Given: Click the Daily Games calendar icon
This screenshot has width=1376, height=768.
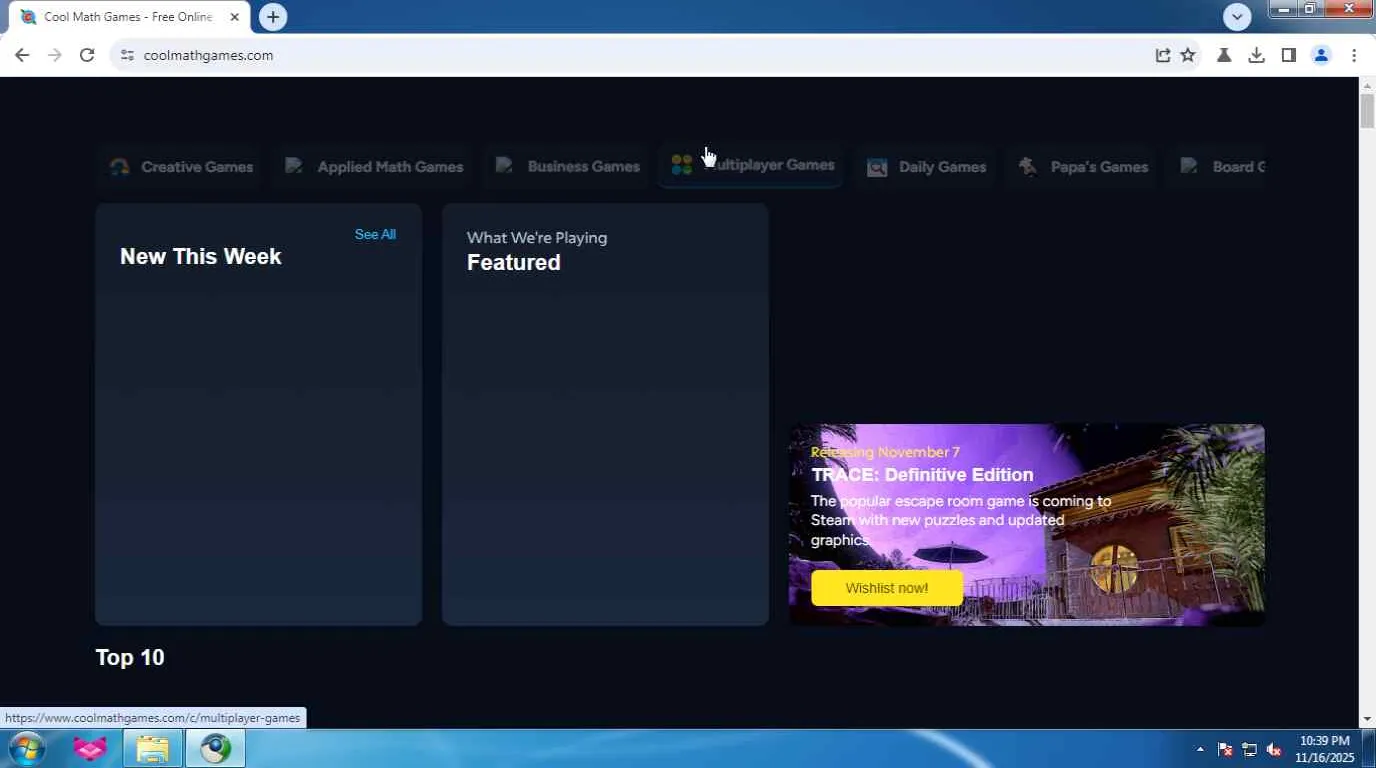Looking at the screenshot, I should point(877,167).
